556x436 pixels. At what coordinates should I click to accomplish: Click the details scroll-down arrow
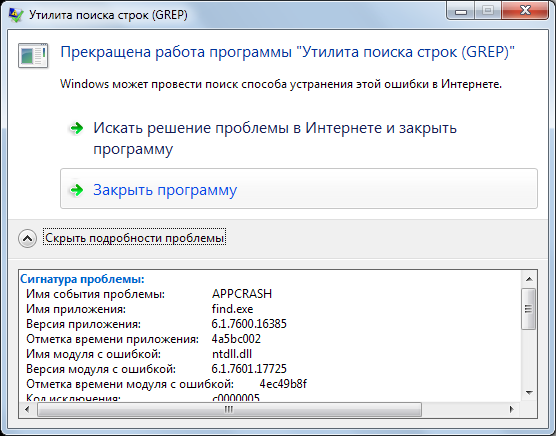(x=529, y=392)
